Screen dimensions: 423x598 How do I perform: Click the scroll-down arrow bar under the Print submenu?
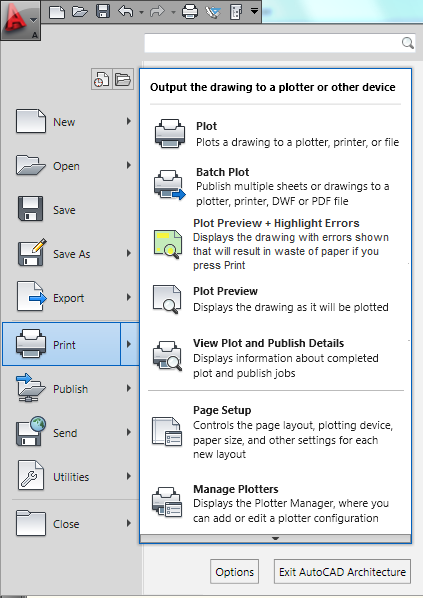[275, 539]
